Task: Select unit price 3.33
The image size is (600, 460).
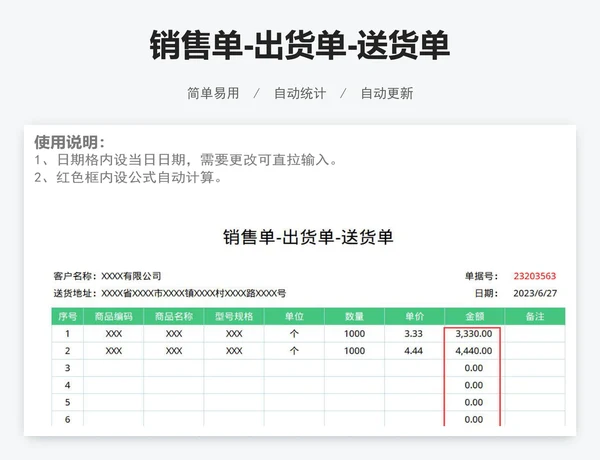Action: [x=414, y=334]
